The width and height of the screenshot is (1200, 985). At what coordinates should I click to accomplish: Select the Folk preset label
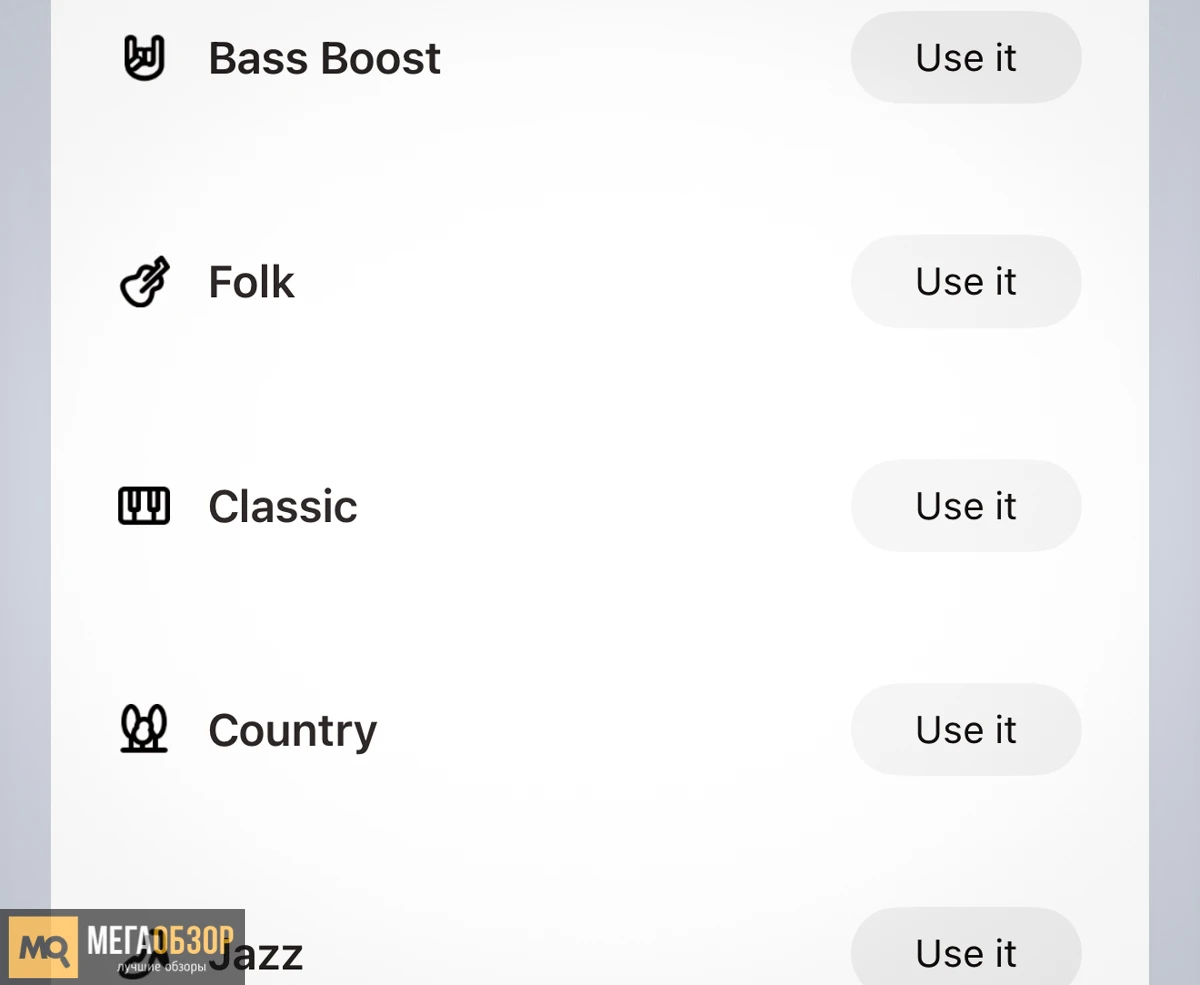[x=251, y=282]
